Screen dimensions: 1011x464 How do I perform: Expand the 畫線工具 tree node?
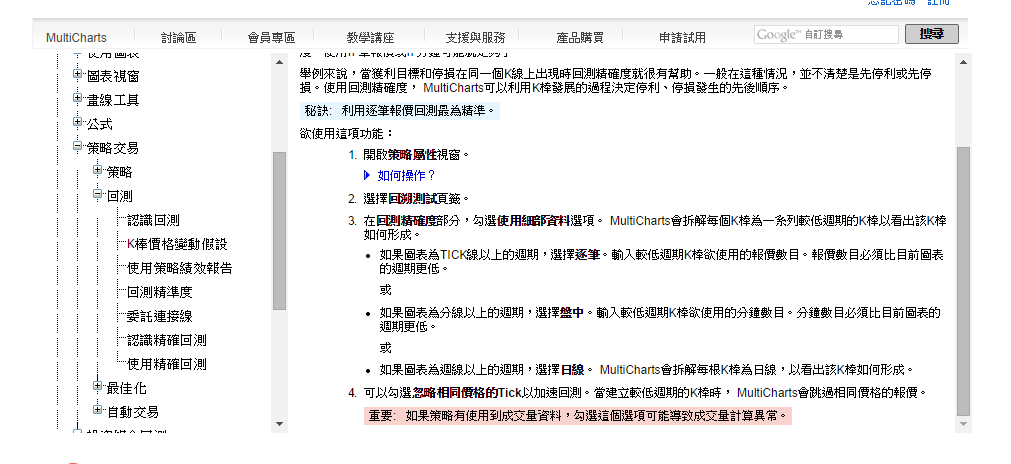click(x=78, y=98)
